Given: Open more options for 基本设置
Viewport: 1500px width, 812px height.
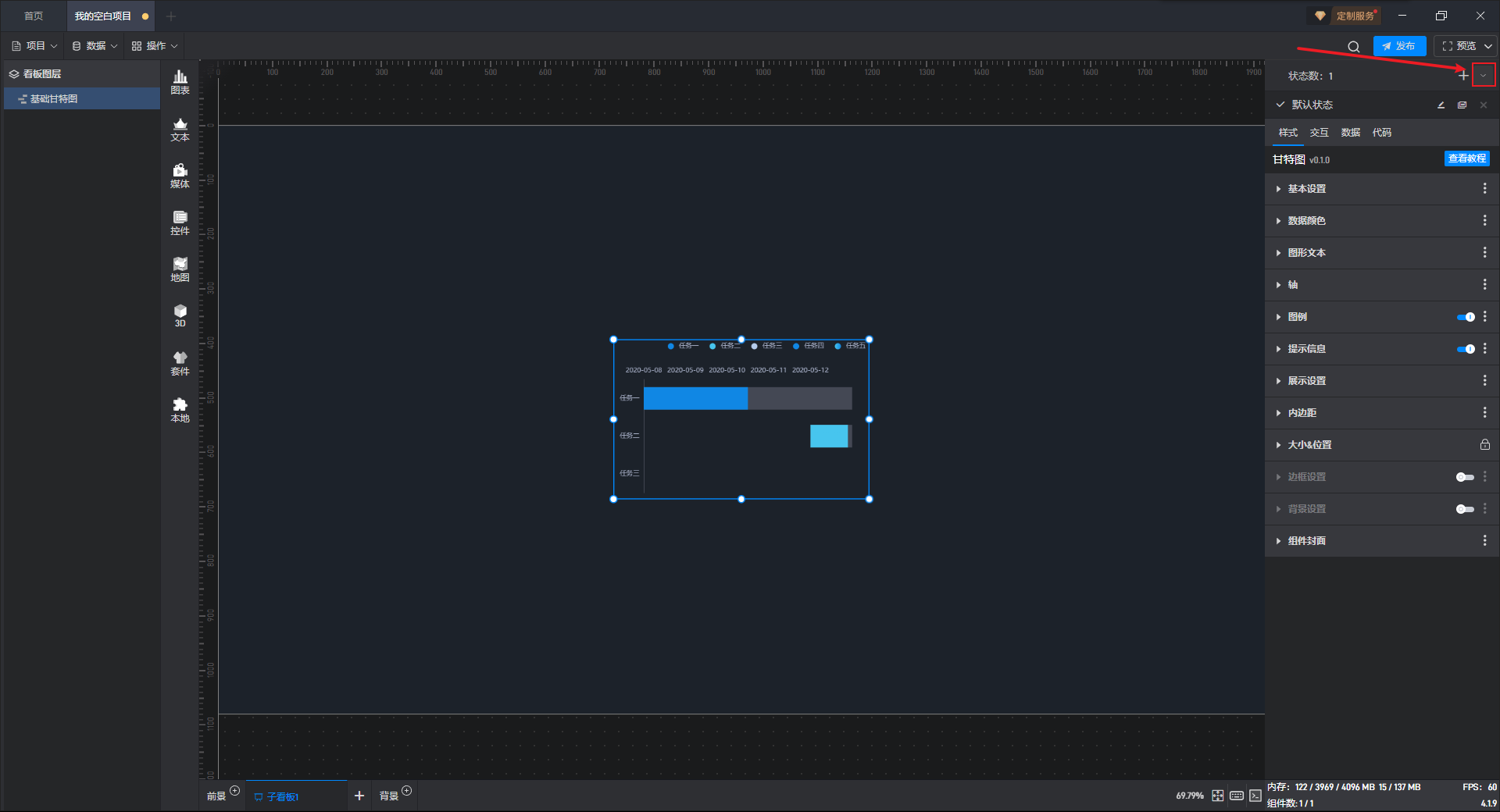Looking at the screenshot, I should [x=1484, y=189].
